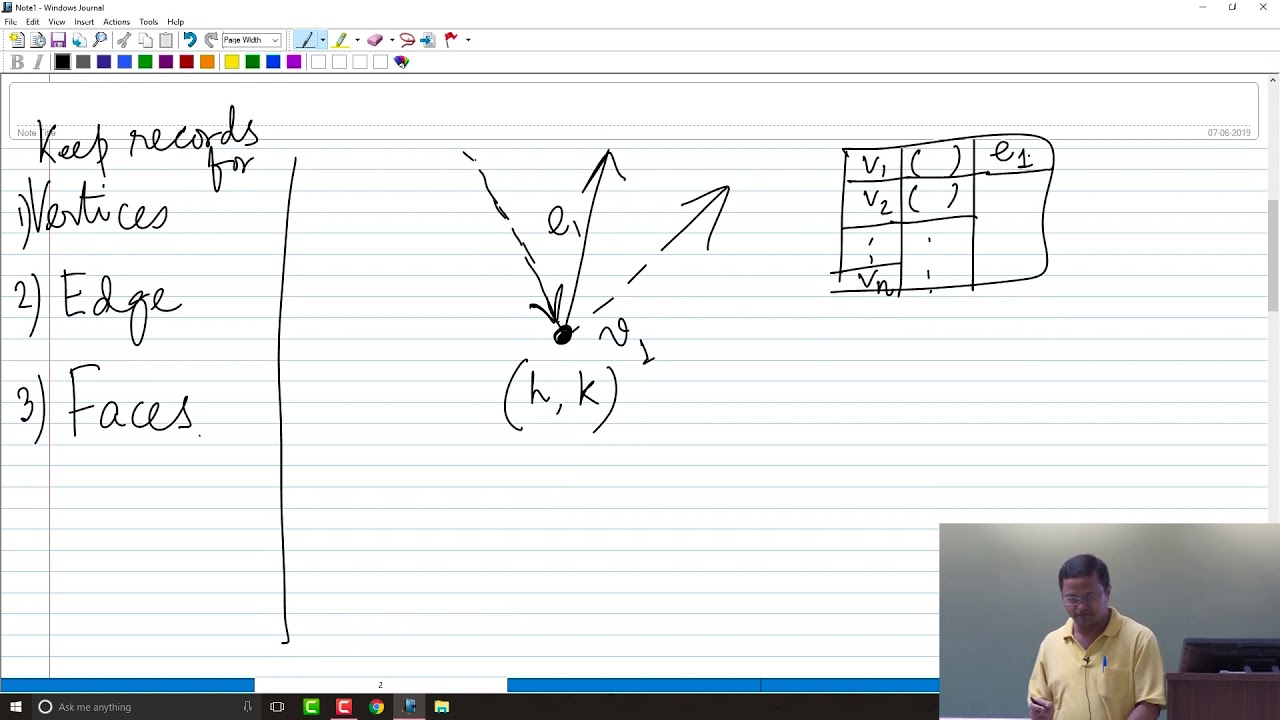Pick the orange ink color

pyautogui.click(x=207, y=62)
